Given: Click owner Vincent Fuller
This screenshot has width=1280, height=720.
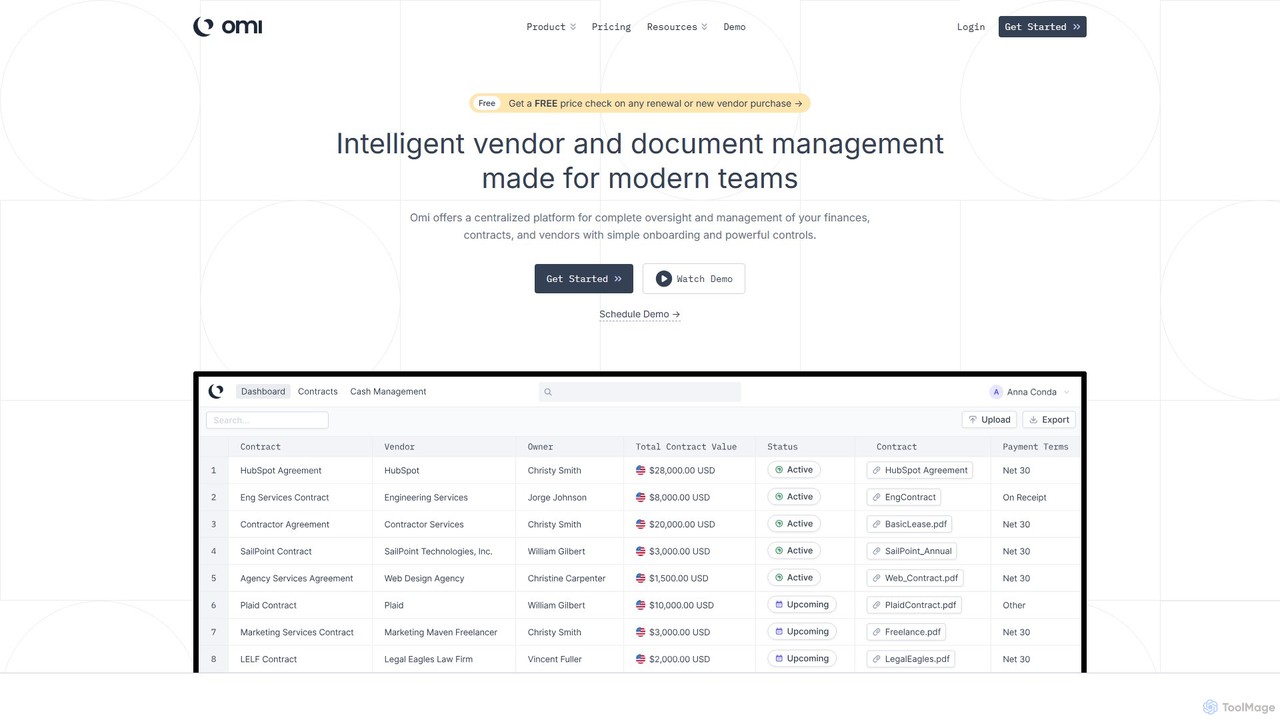Looking at the screenshot, I should click(556, 659).
